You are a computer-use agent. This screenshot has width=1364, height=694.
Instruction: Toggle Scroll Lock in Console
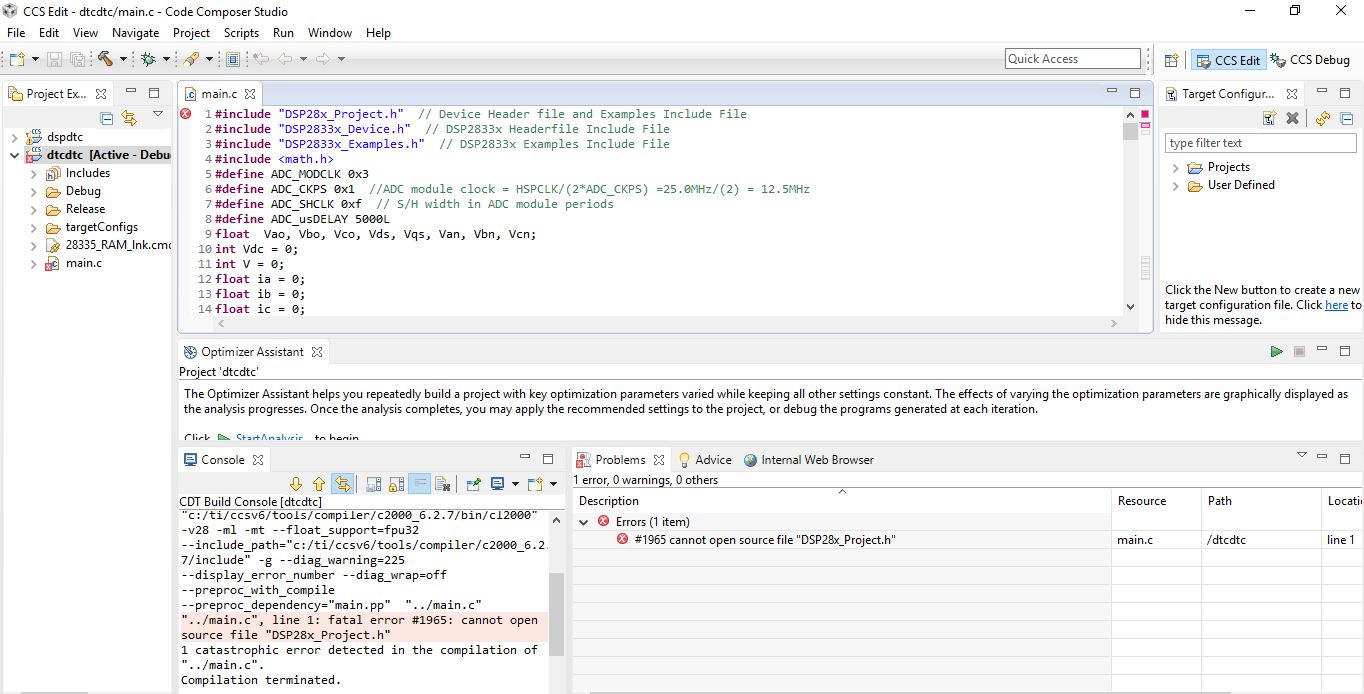(x=396, y=484)
